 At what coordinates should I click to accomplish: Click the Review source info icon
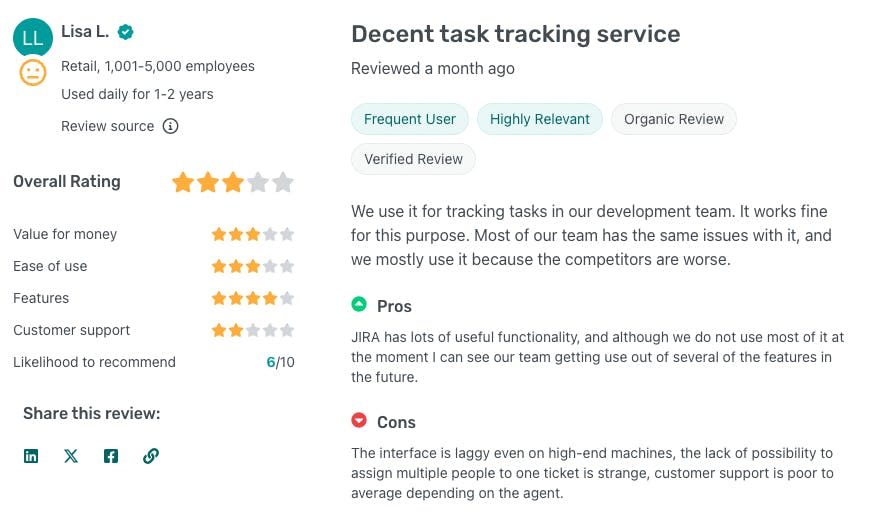click(171, 126)
